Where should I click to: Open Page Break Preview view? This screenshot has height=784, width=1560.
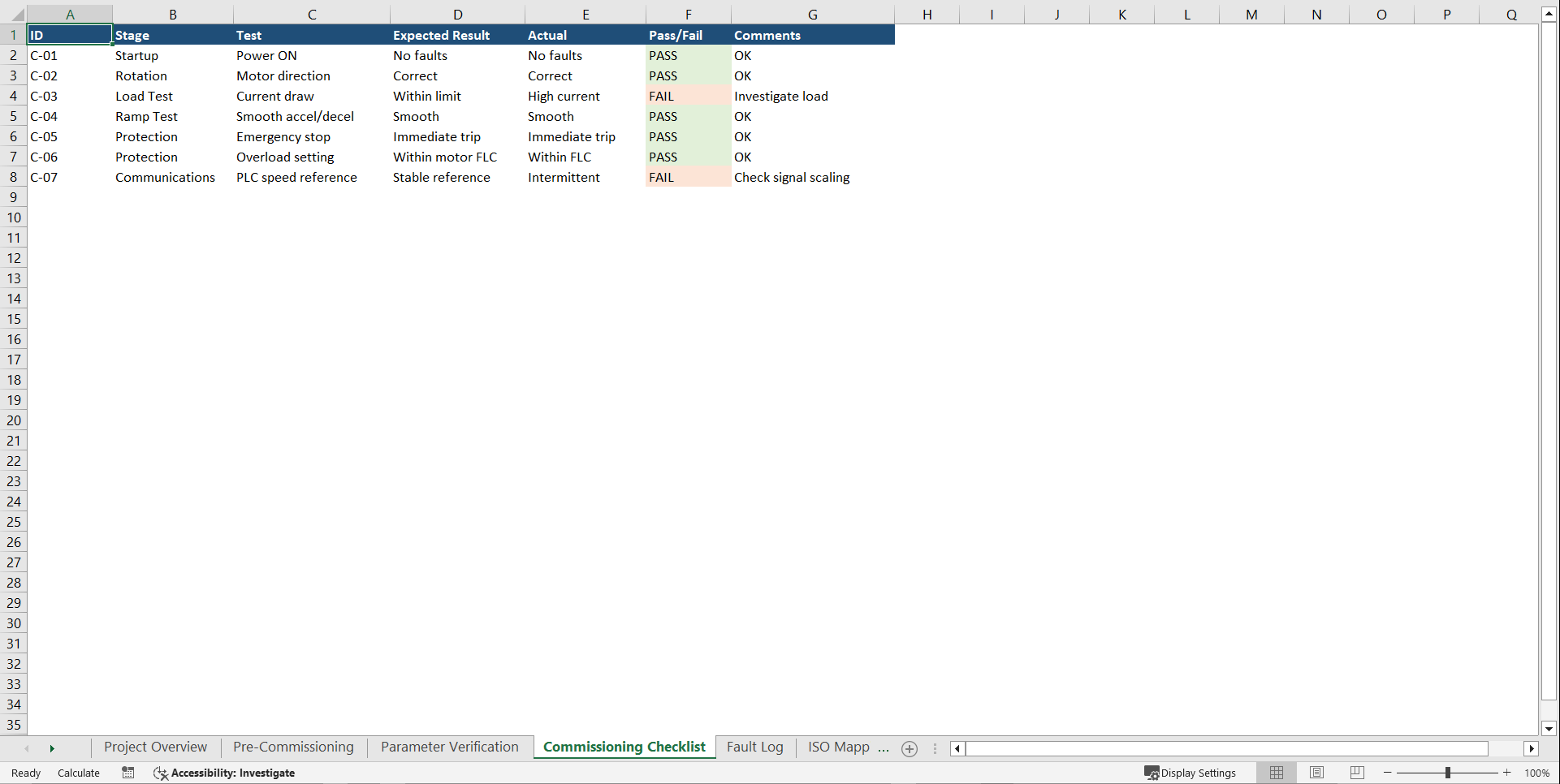(1357, 773)
